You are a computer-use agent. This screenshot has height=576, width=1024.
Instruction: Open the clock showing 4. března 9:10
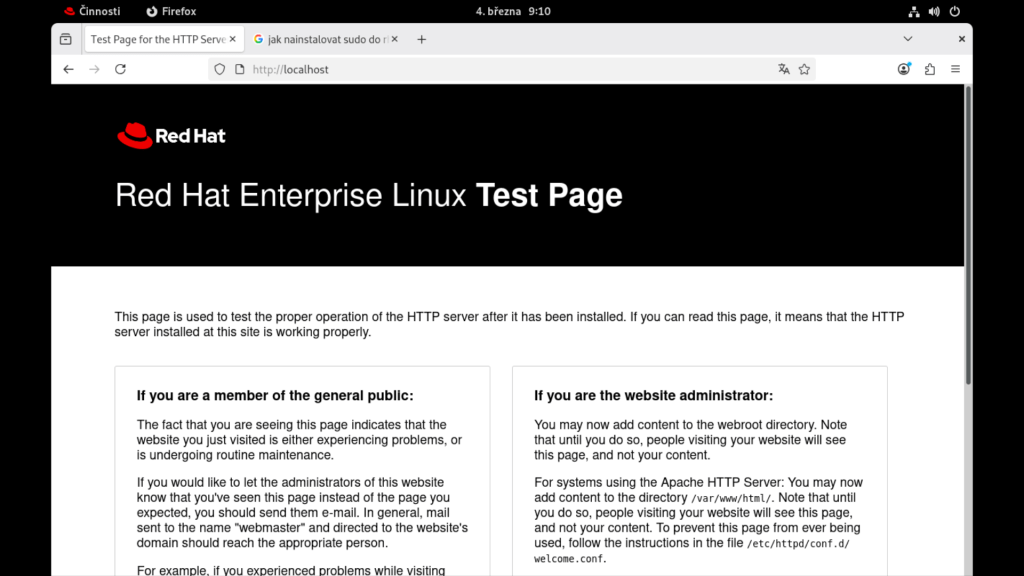(513, 11)
